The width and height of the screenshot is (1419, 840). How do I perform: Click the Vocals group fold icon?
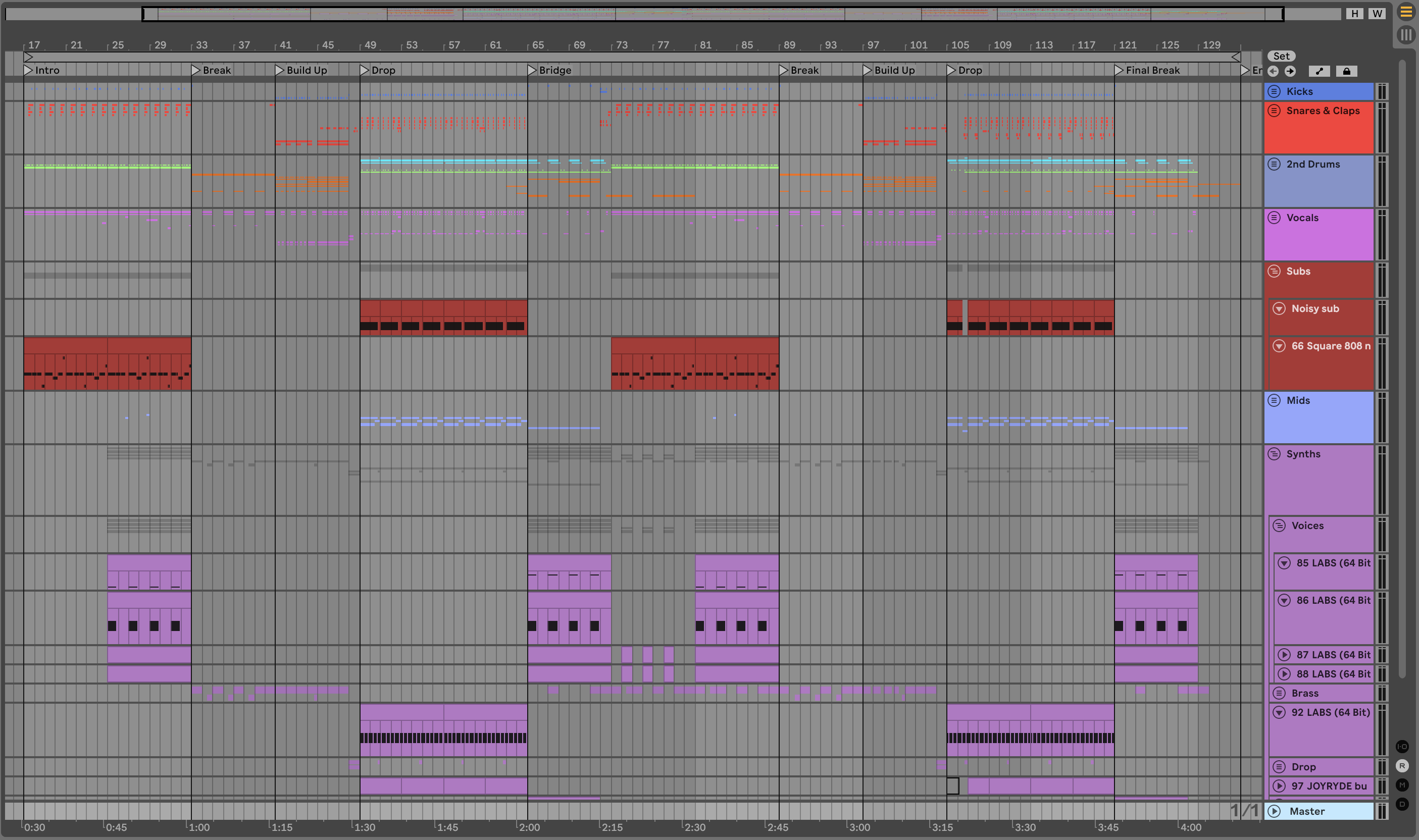coord(1274,218)
